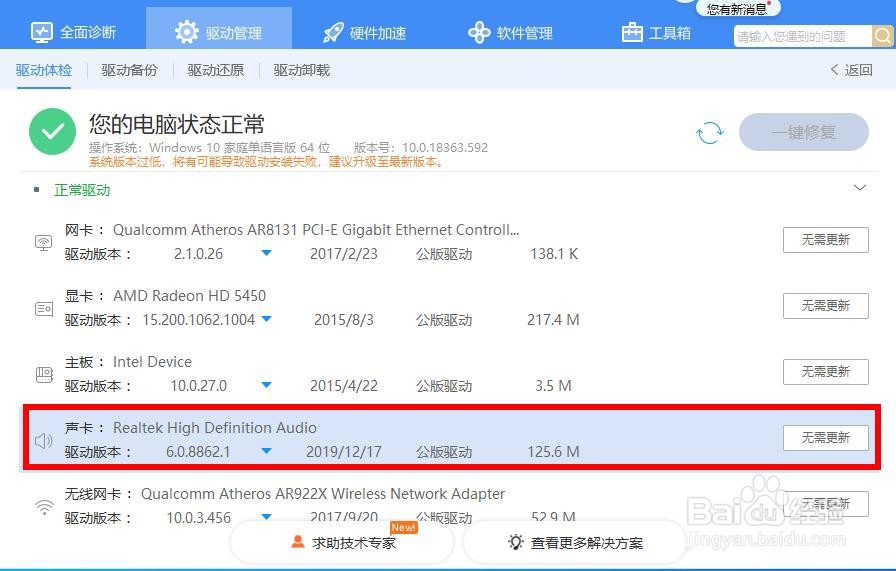Click Realtek High Definition Audio name

[x=215, y=428]
